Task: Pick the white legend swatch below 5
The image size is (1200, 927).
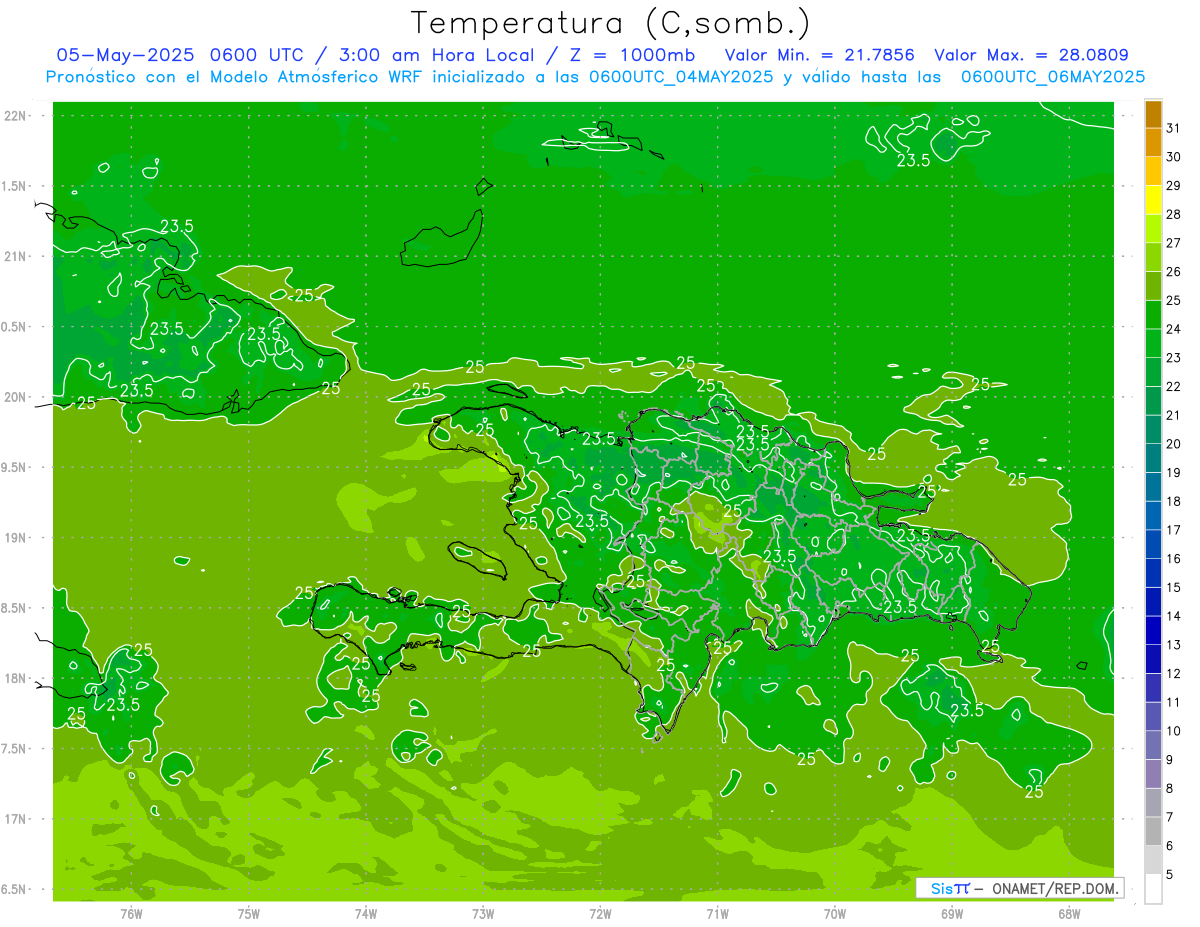Action: [x=1153, y=889]
